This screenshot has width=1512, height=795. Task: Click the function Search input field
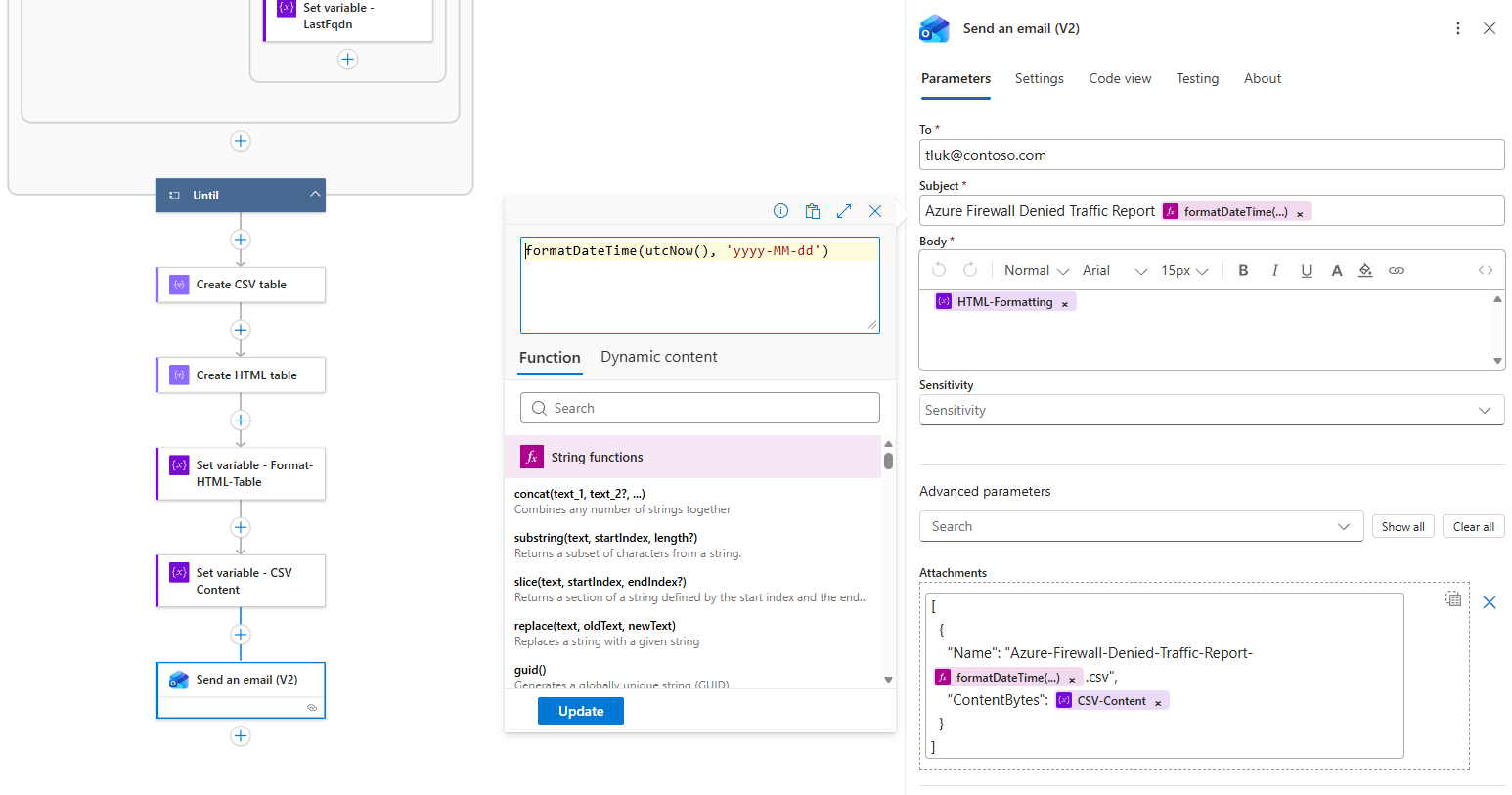(699, 409)
